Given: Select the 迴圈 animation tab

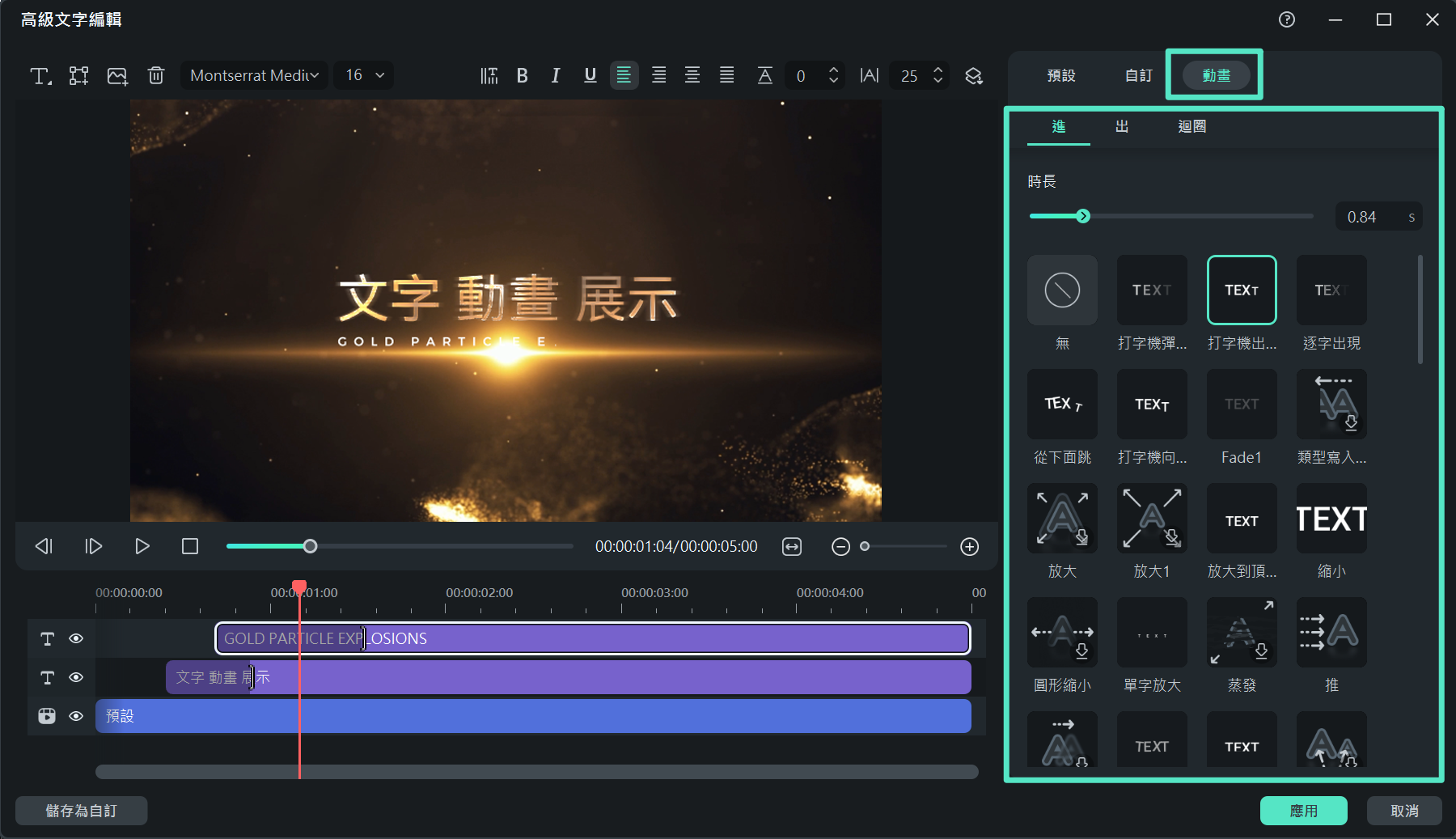Looking at the screenshot, I should point(1192,126).
